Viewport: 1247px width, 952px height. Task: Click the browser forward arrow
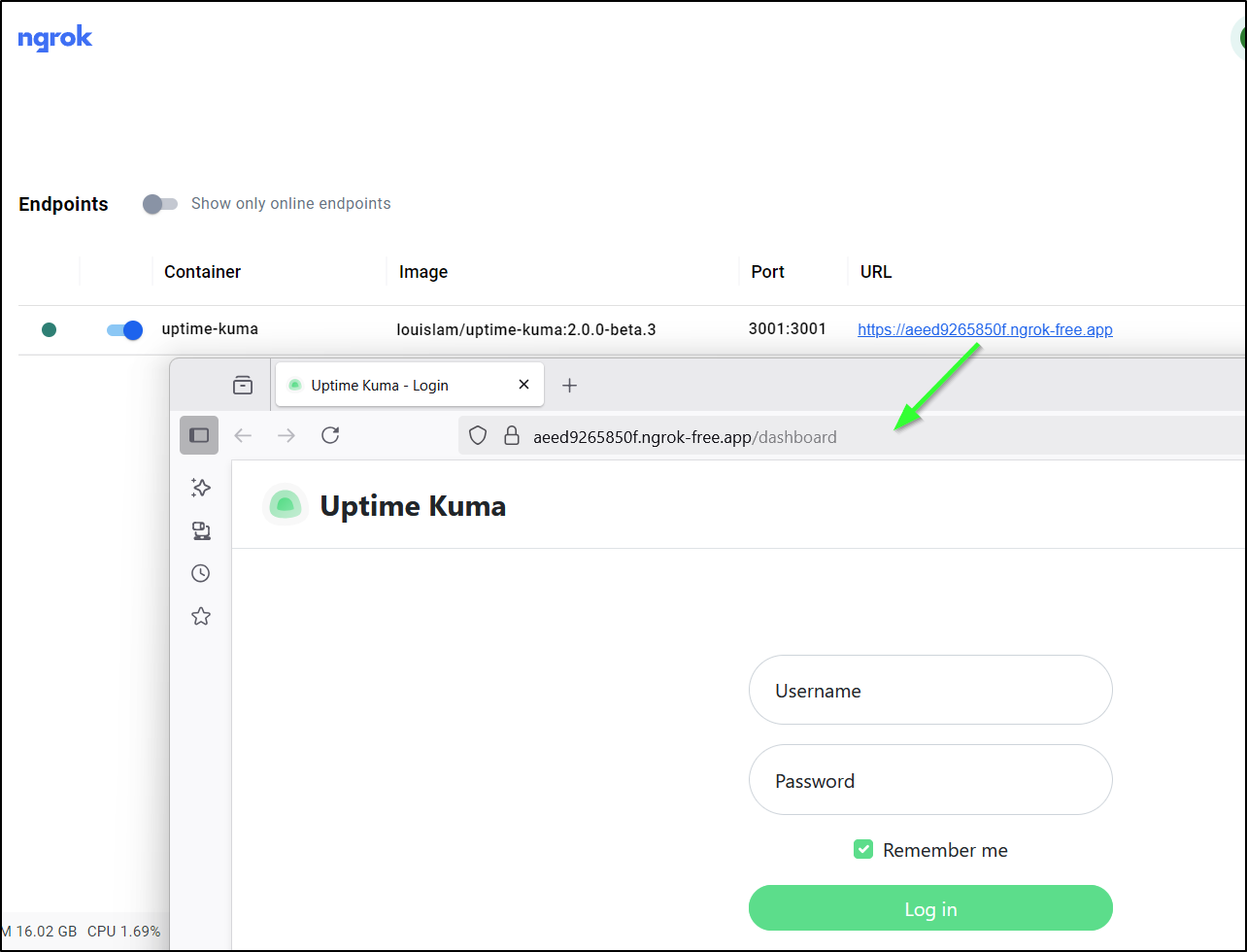point(286,435)
